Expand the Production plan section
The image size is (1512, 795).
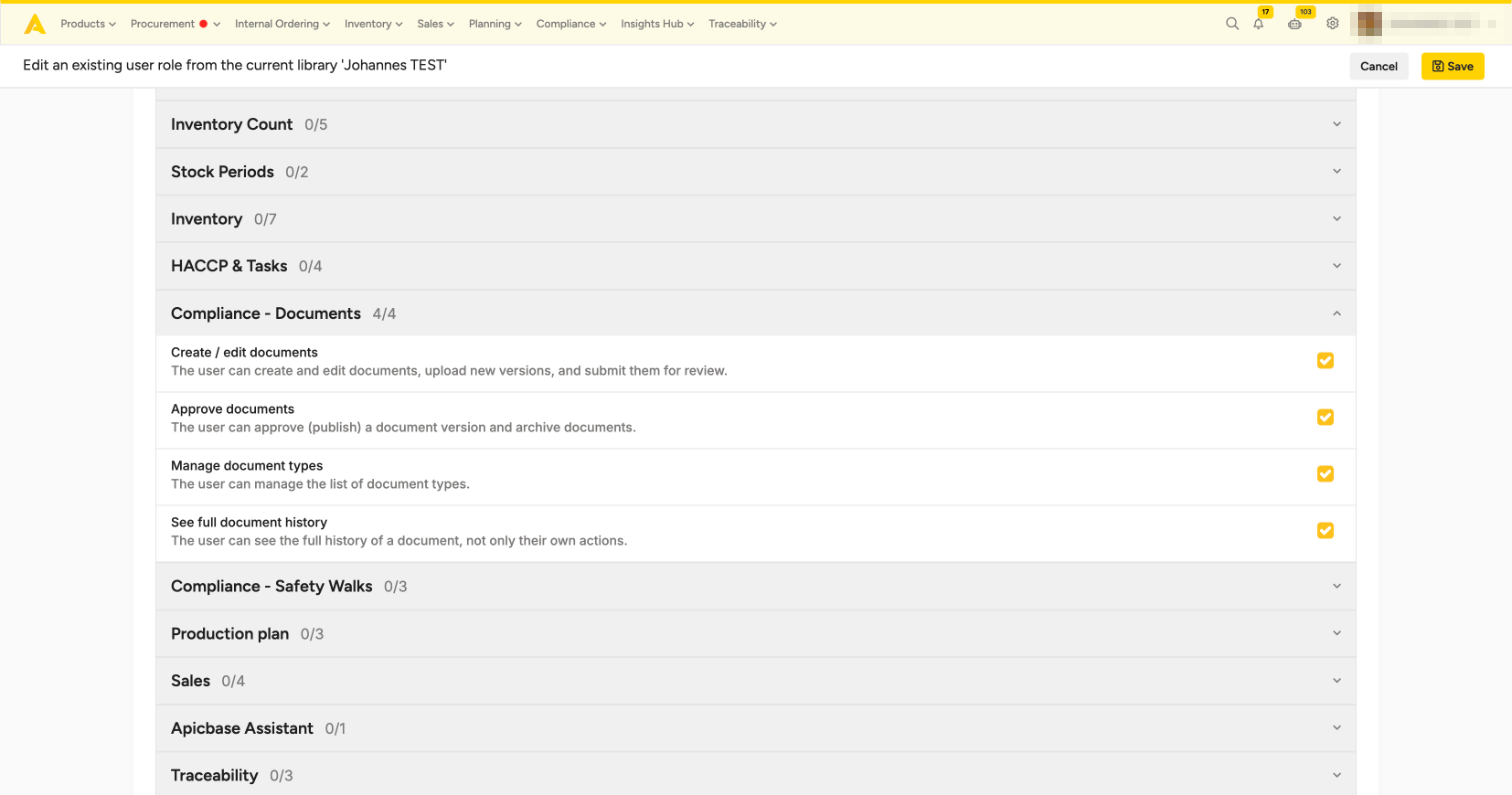pyautogui.click(x=756, y=634)
